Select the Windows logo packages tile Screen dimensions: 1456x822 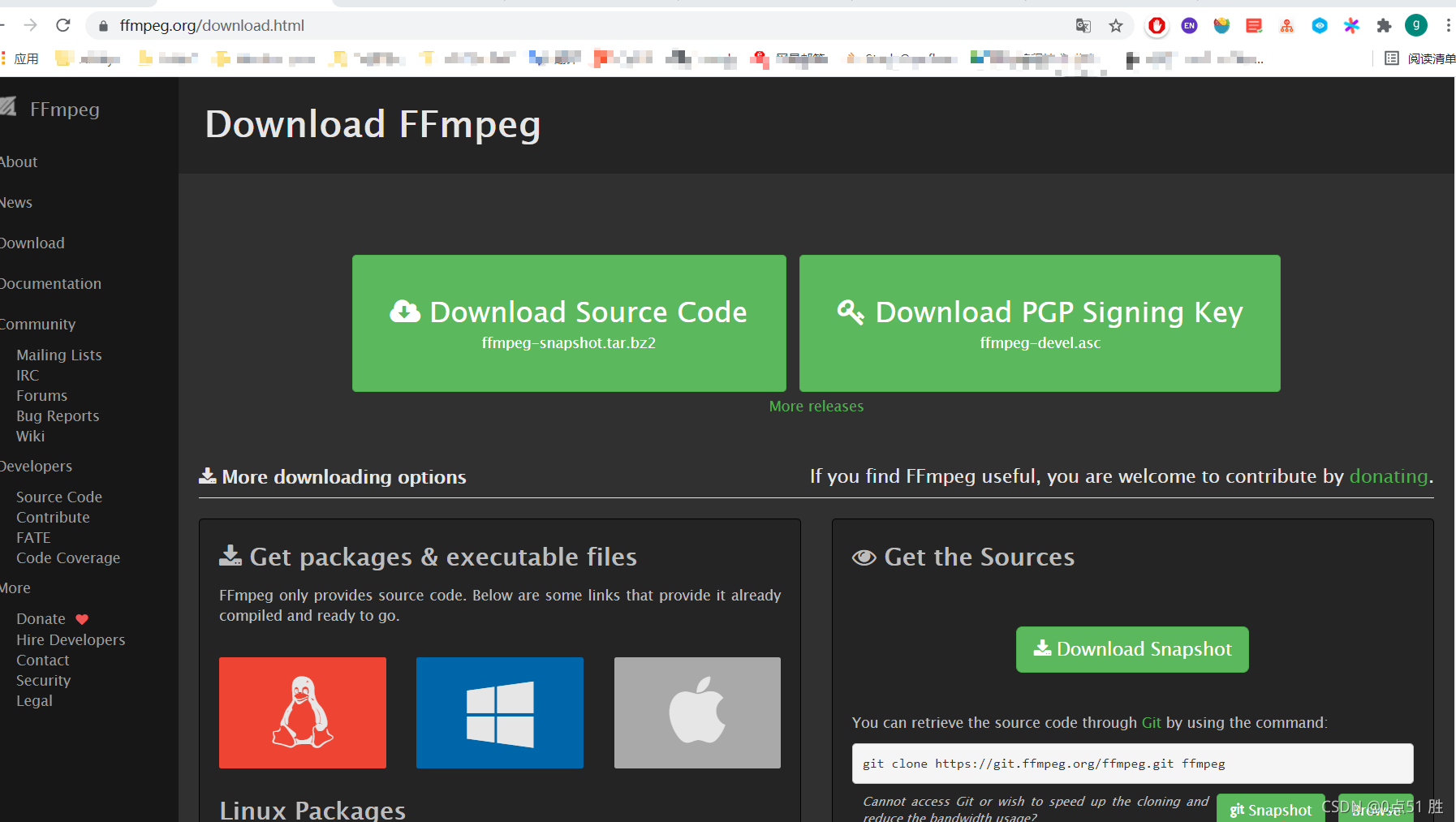500,712
